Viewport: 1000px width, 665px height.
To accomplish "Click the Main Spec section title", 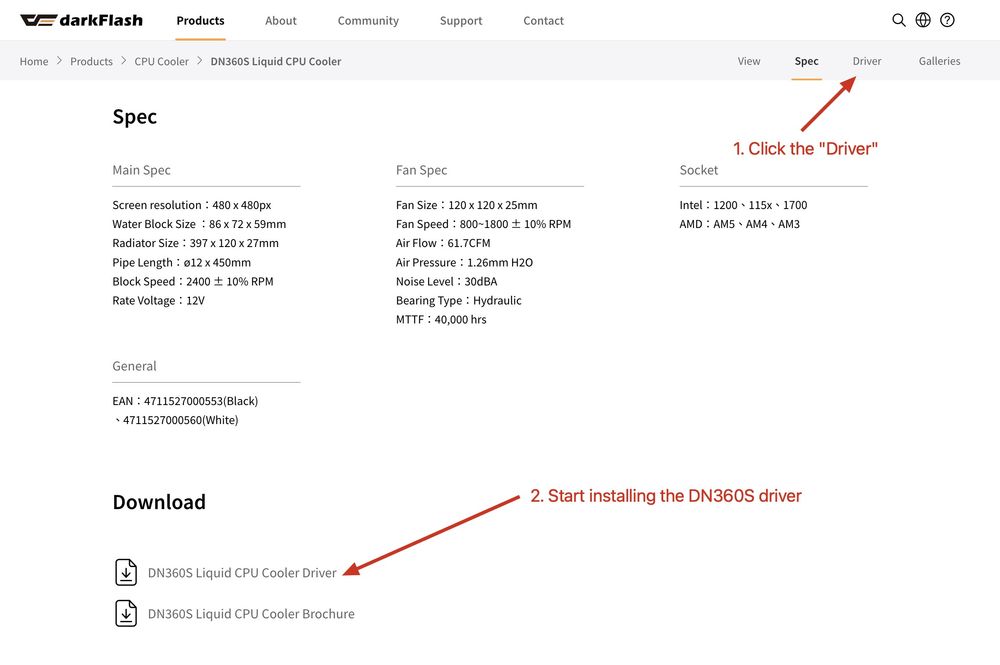I will pyautogui.click(x=141, y=170).
